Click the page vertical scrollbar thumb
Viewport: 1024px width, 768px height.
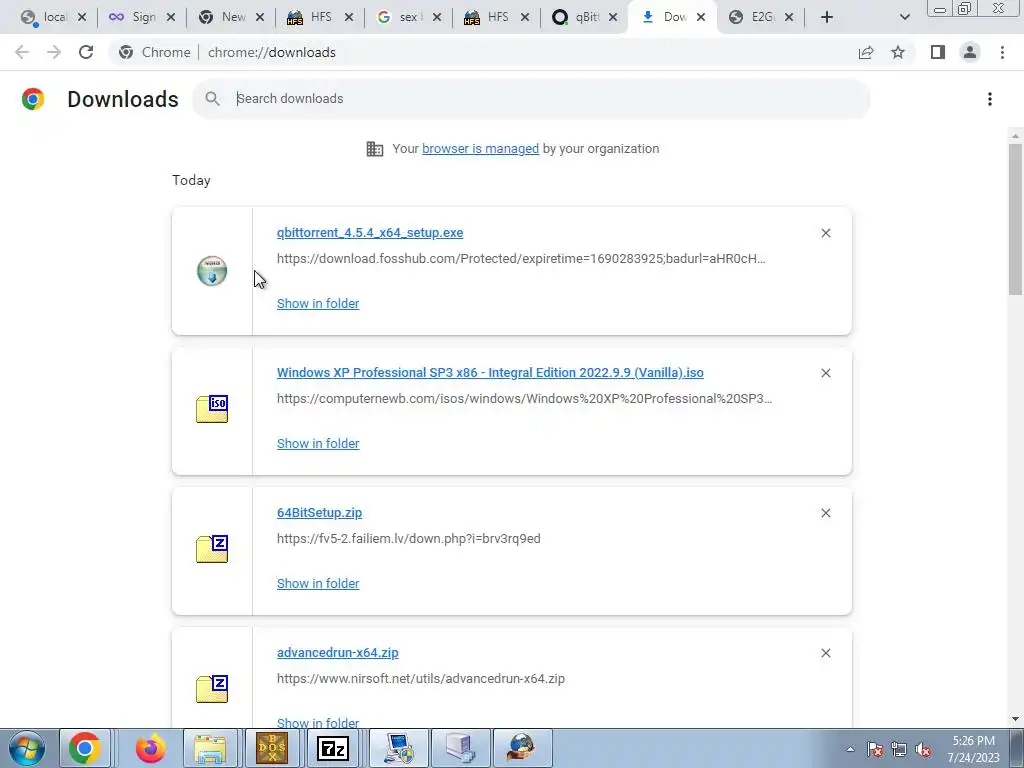1015,219
